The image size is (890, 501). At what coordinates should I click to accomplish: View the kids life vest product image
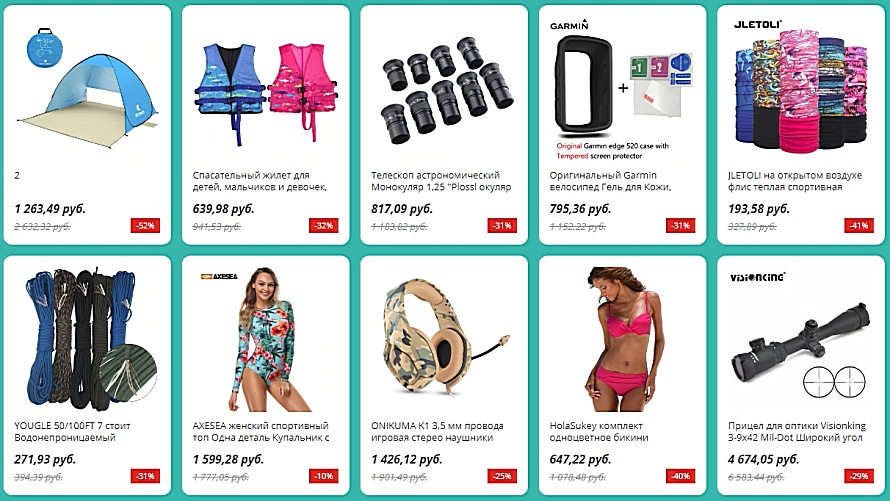coord(266,92)
